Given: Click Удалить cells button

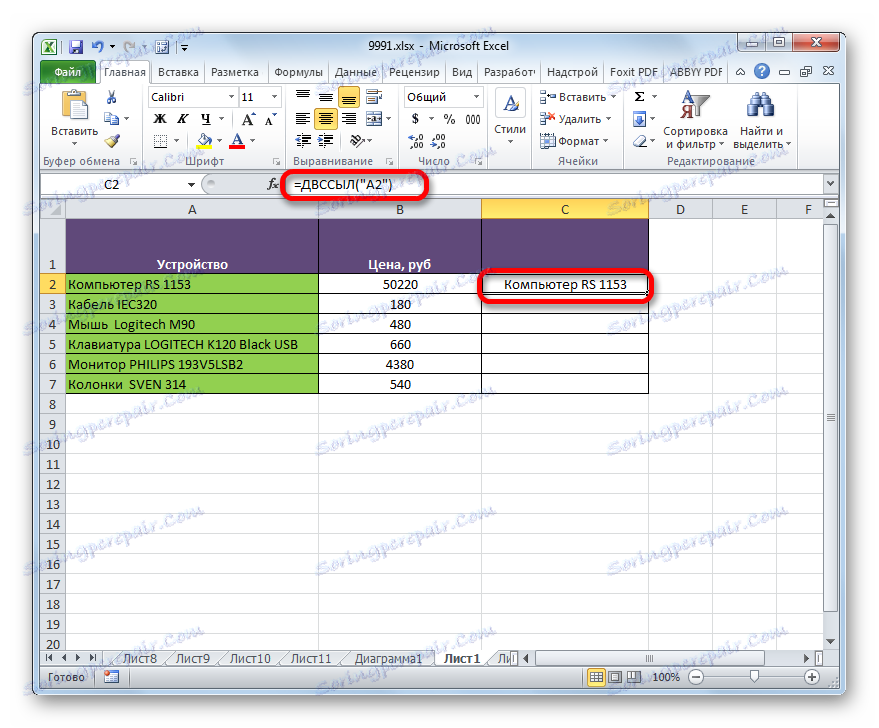Looking at the screenshot, I should coord(575,119).
